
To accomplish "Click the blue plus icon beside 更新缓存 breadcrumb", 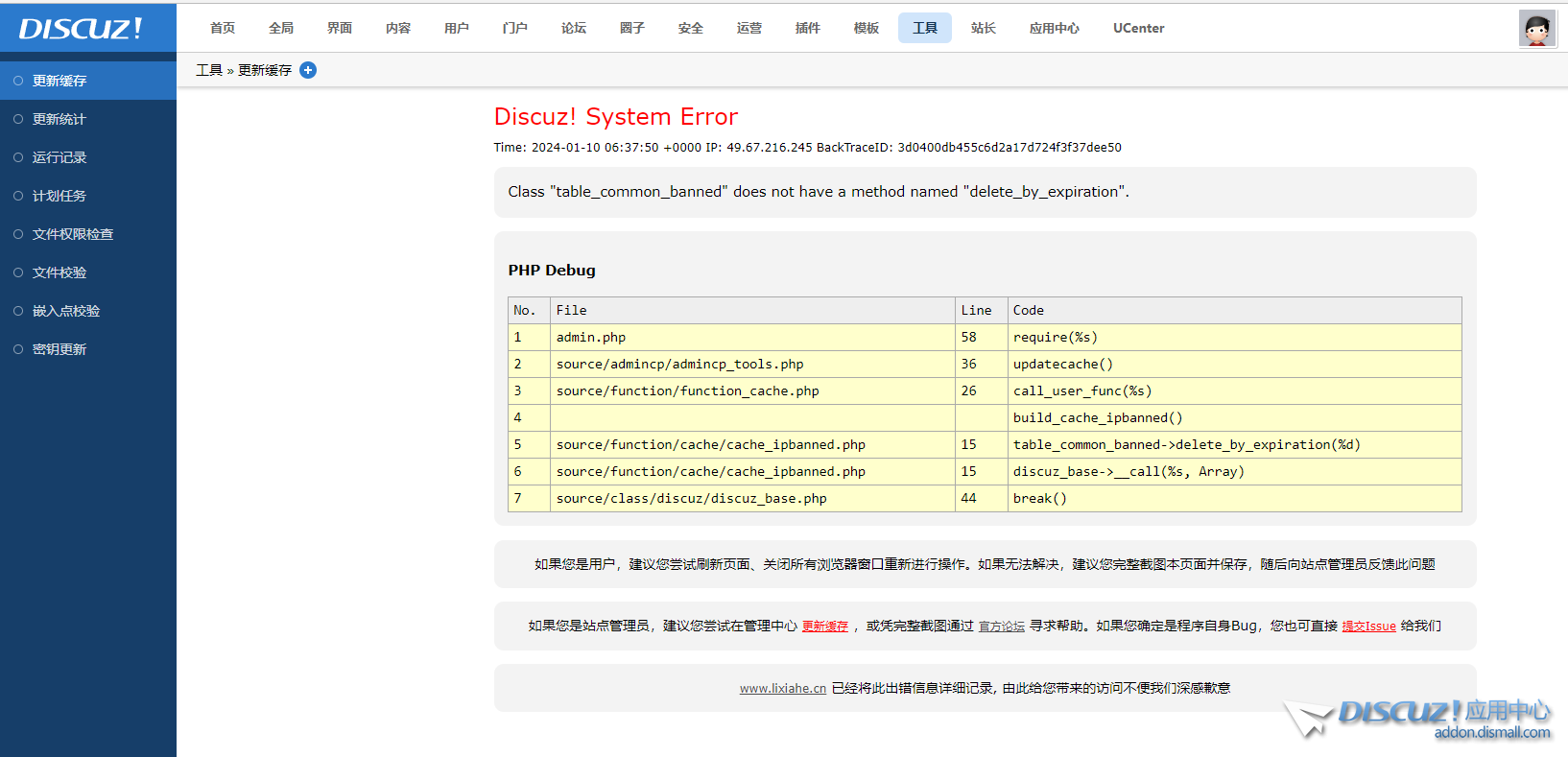I will [x=308, y=70].
